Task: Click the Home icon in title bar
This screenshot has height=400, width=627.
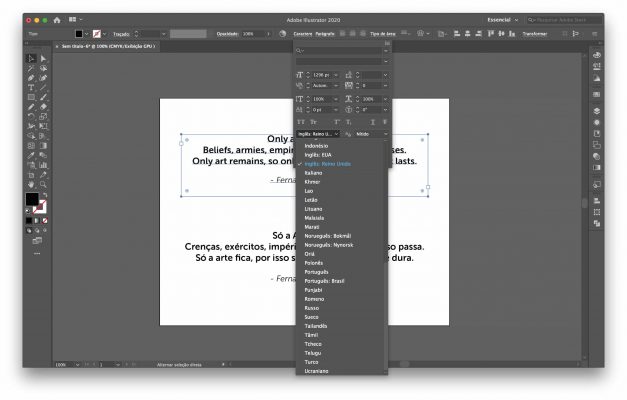Action: [x=57, y=20]
